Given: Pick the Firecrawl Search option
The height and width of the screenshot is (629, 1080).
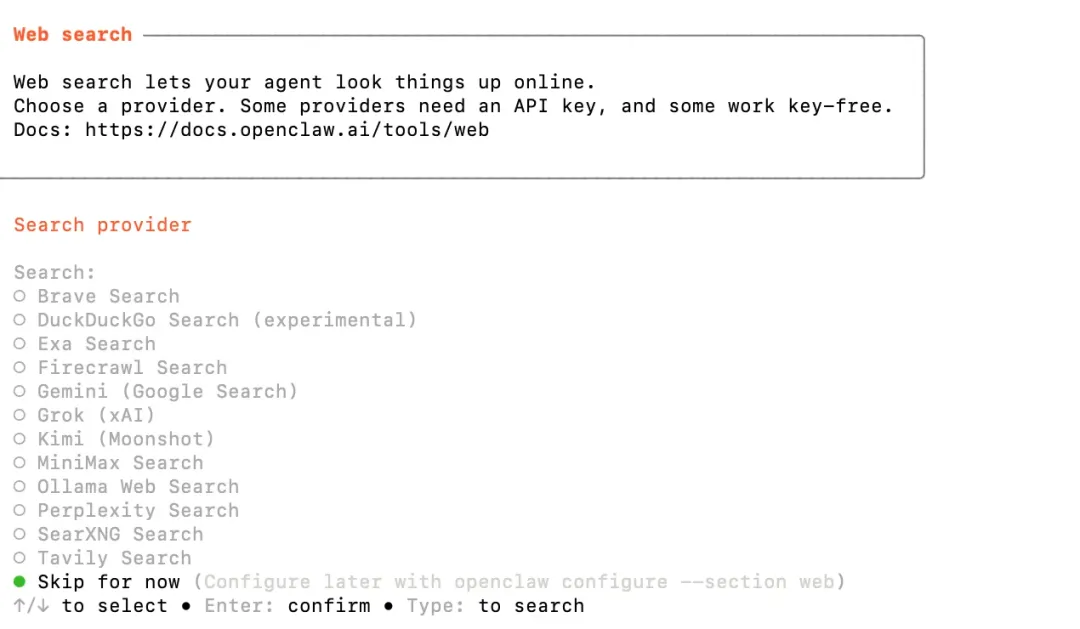Looking at the screenshot, I should 120,368.
